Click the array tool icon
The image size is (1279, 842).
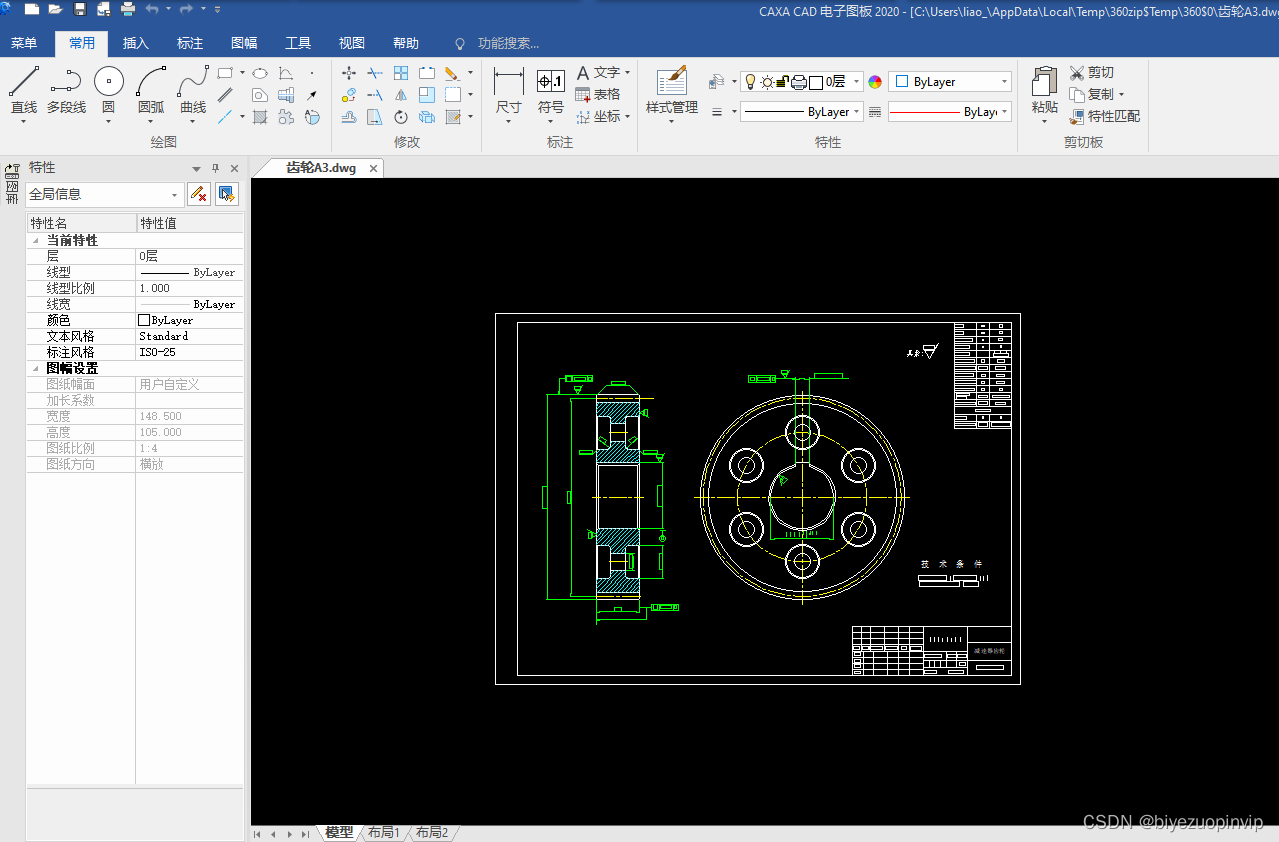pos(401,73)
